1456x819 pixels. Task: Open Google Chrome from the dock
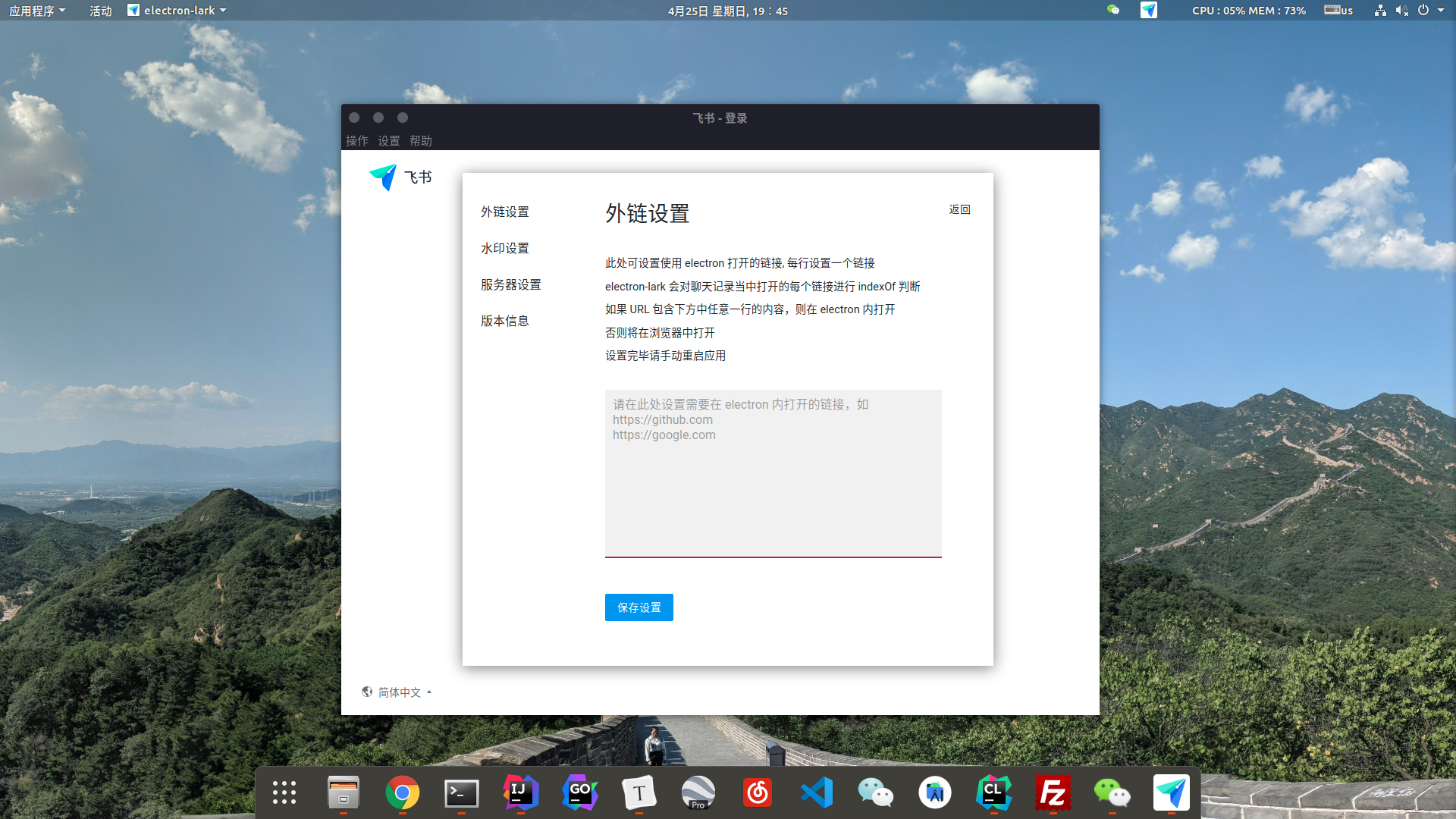pos(402,793)
